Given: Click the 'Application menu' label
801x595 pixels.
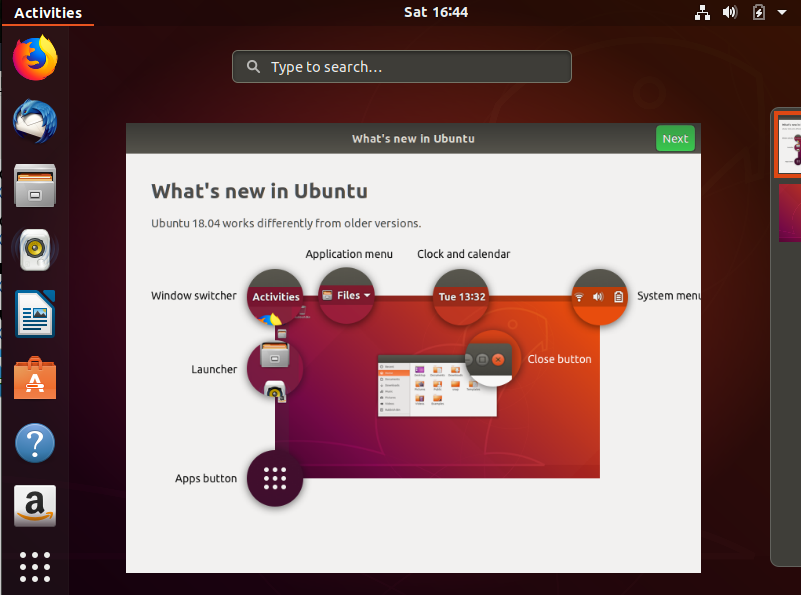Looking at the screenshot, I should coord(349,254).
